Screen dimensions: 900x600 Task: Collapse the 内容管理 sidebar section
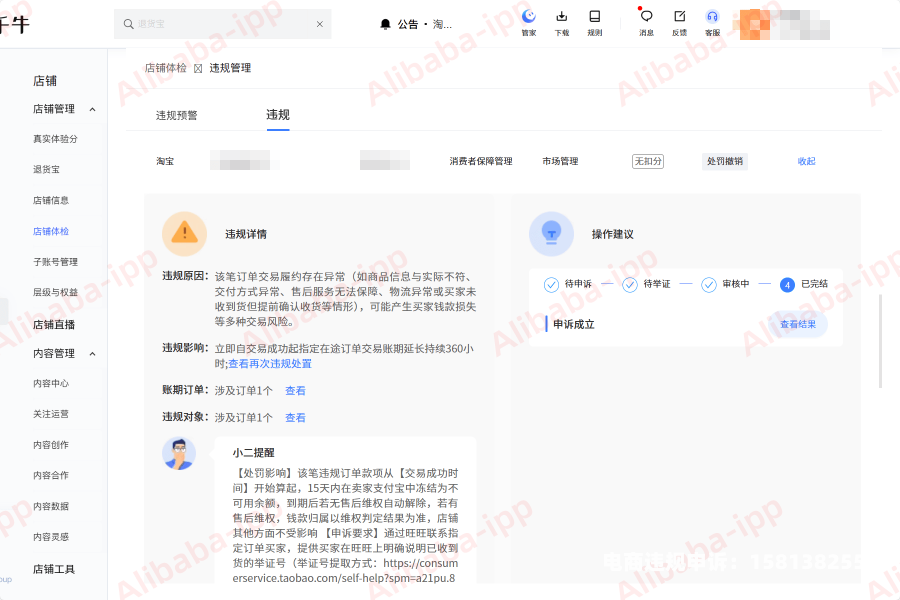(93, 354)
